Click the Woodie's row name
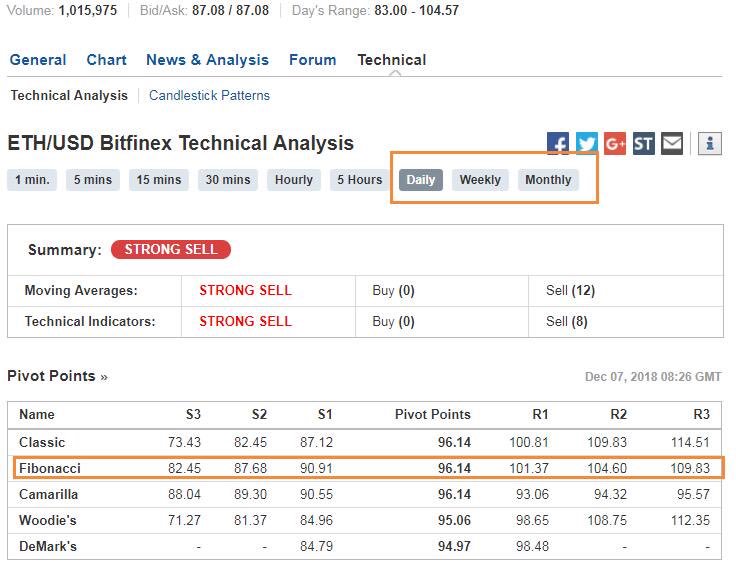 tap(47, 520)
